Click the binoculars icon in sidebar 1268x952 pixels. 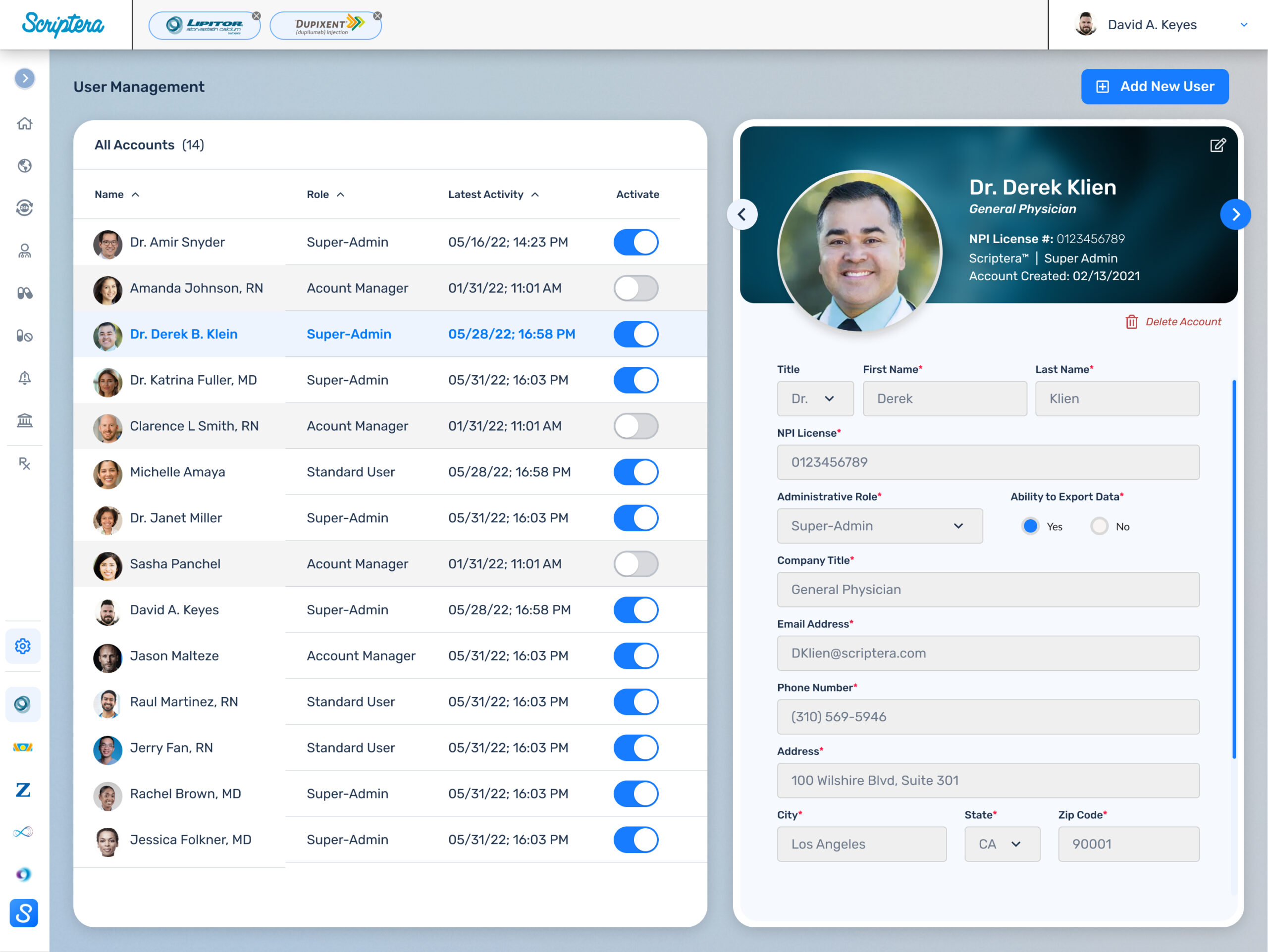tap(24, 293)
